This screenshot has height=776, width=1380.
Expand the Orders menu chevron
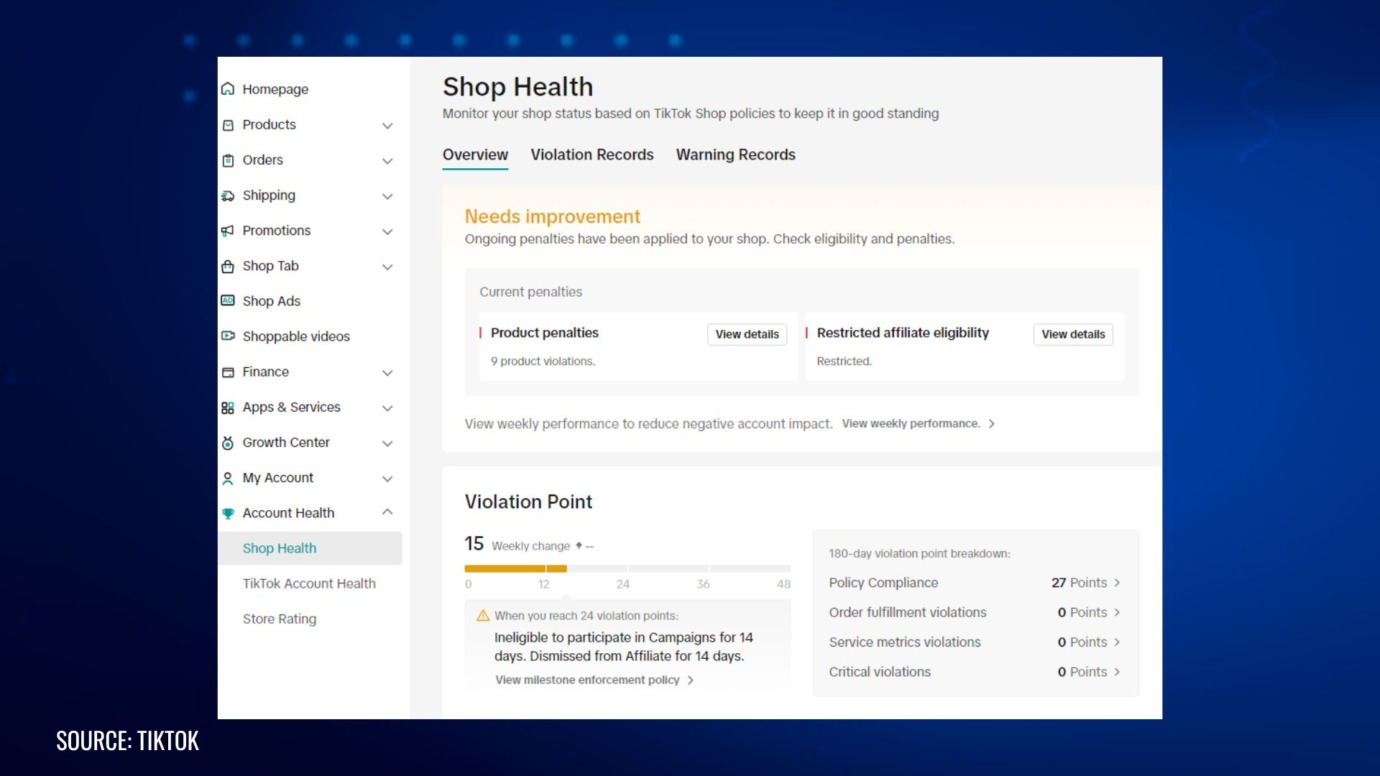(x=387, y=161)
